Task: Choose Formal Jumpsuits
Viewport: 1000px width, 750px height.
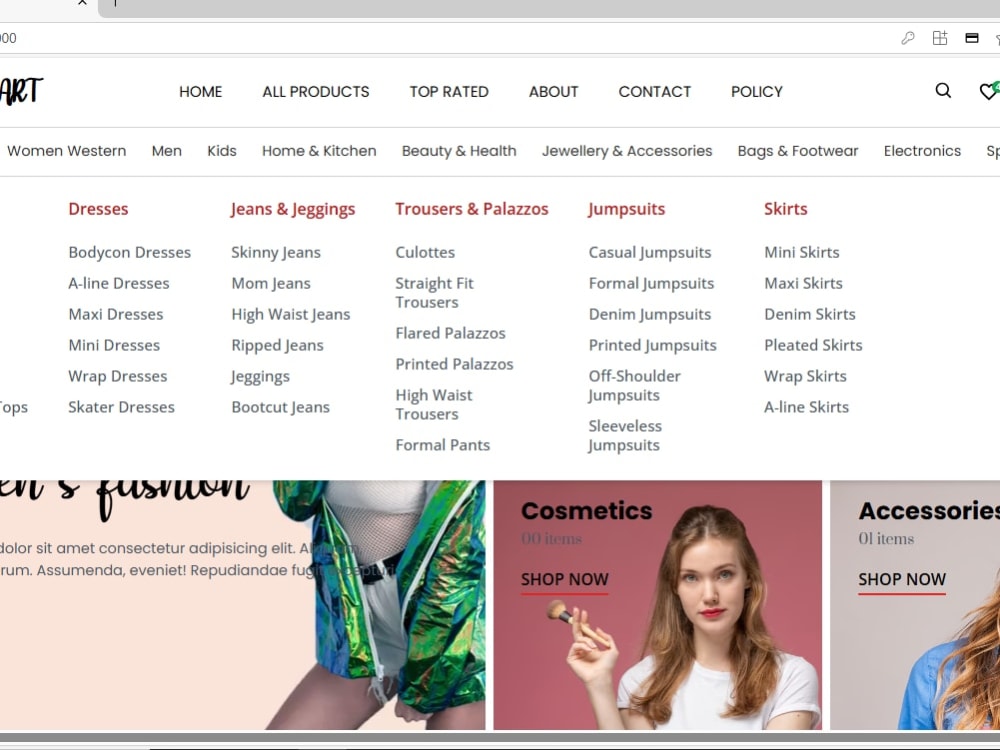Action: pyautogui.click(x=651, y=283)
